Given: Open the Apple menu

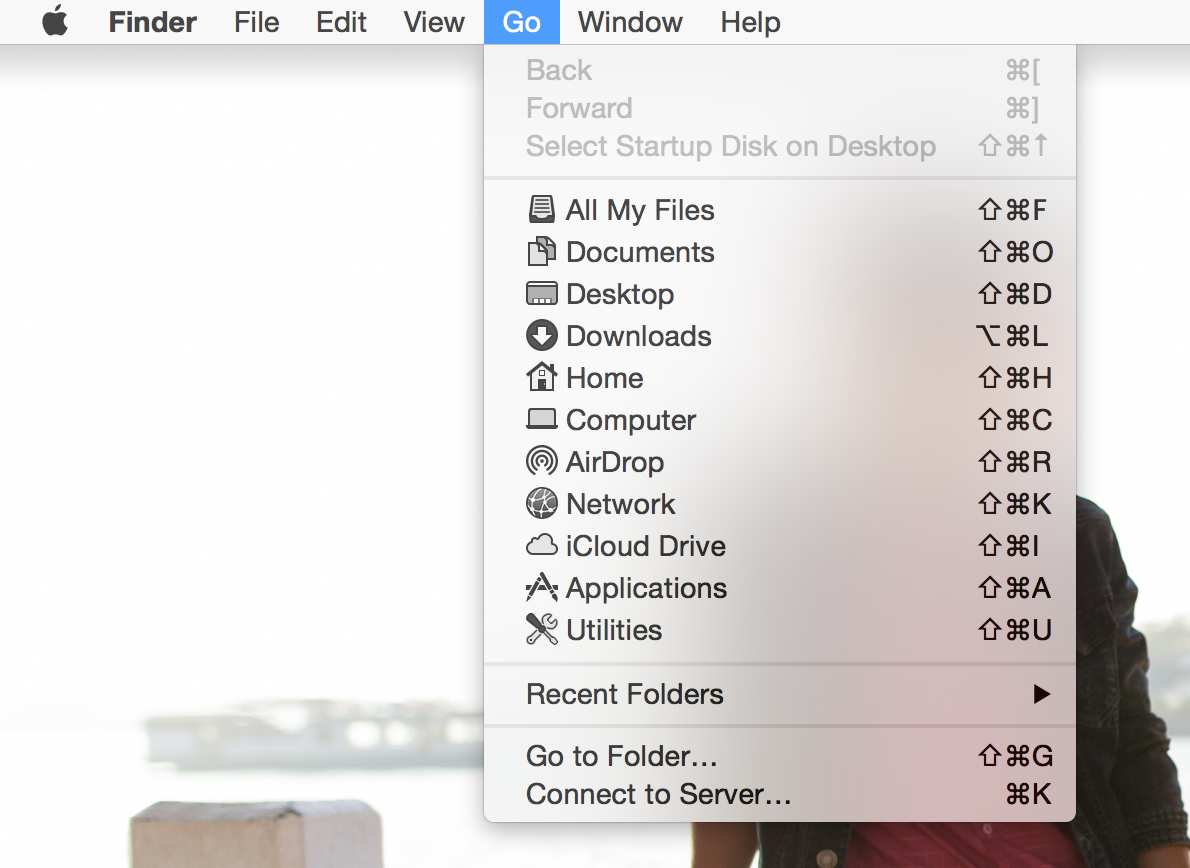Looking at the screenshot, I should pyautogui.click(x=55, y=22).
